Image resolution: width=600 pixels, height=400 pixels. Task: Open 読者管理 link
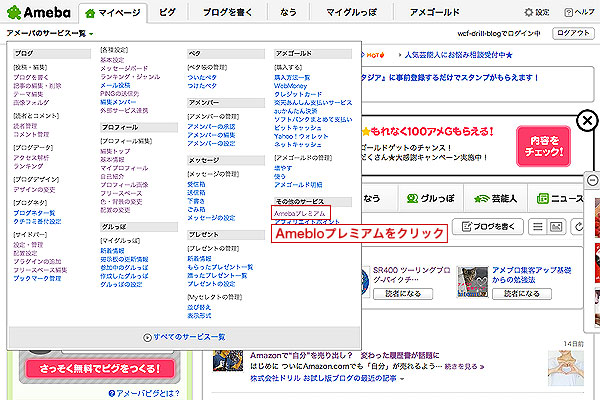tap(25, 126)
